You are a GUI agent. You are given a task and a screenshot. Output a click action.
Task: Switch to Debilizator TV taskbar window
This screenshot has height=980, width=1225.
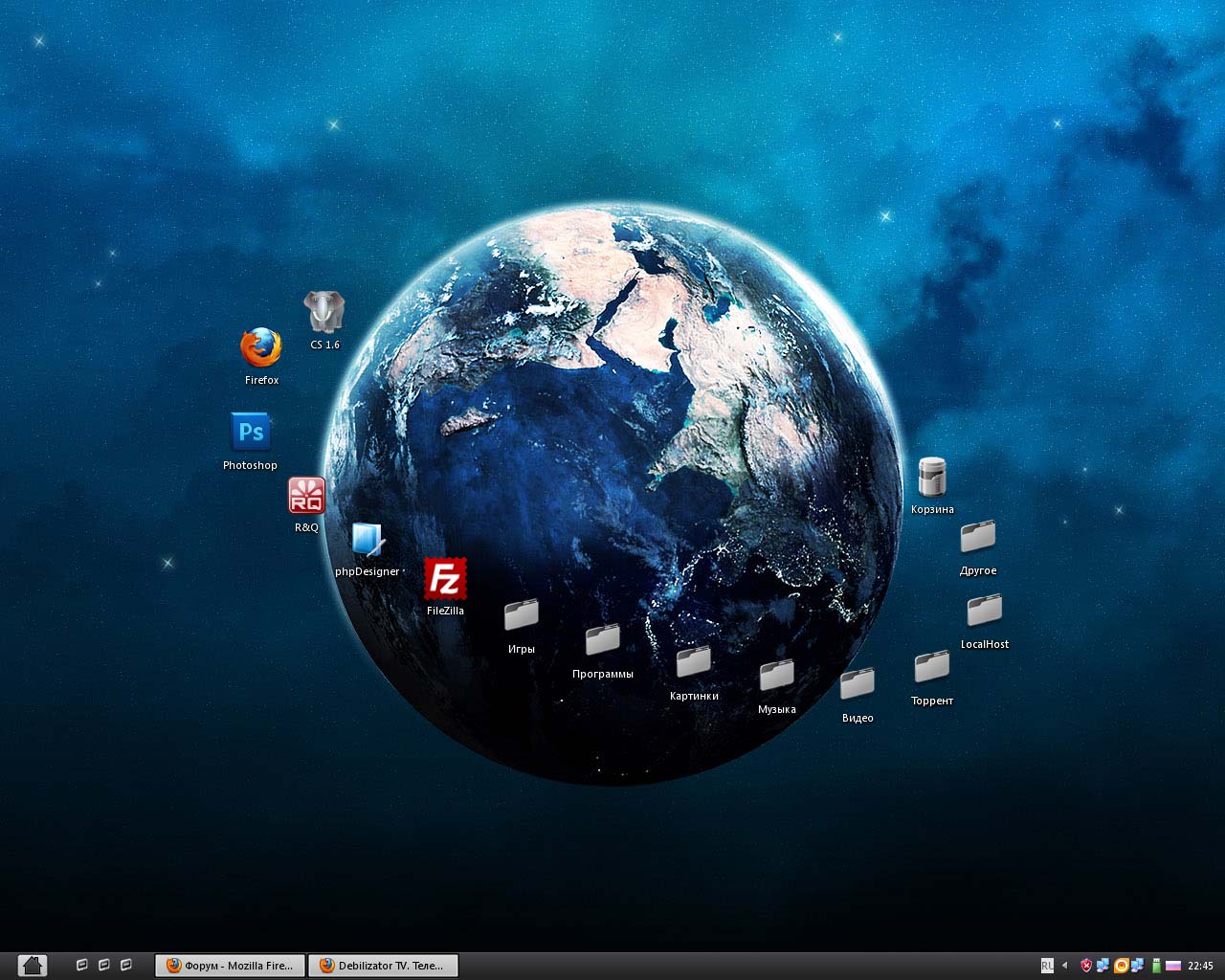pyautogui.click(x=383, y=966)
